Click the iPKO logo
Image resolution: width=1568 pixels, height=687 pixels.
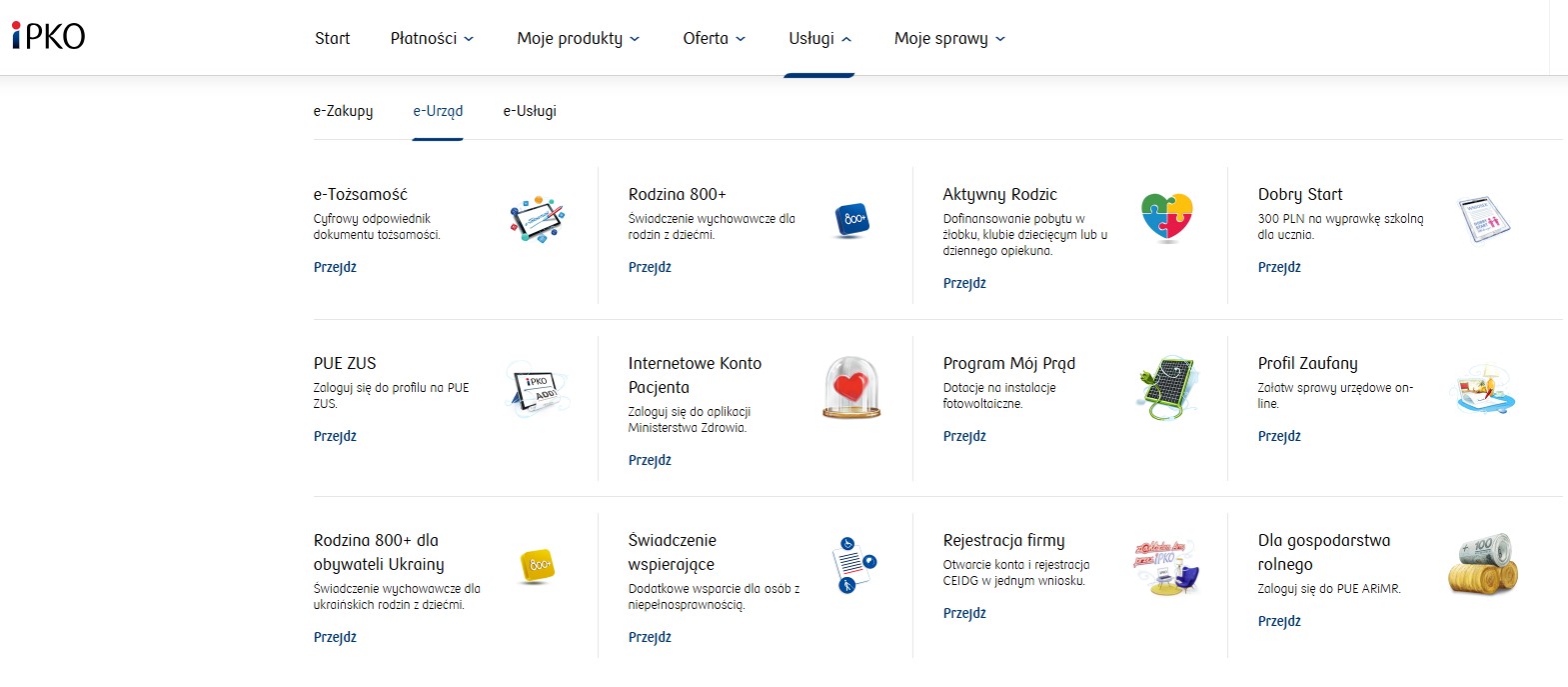tap(48, 36)
